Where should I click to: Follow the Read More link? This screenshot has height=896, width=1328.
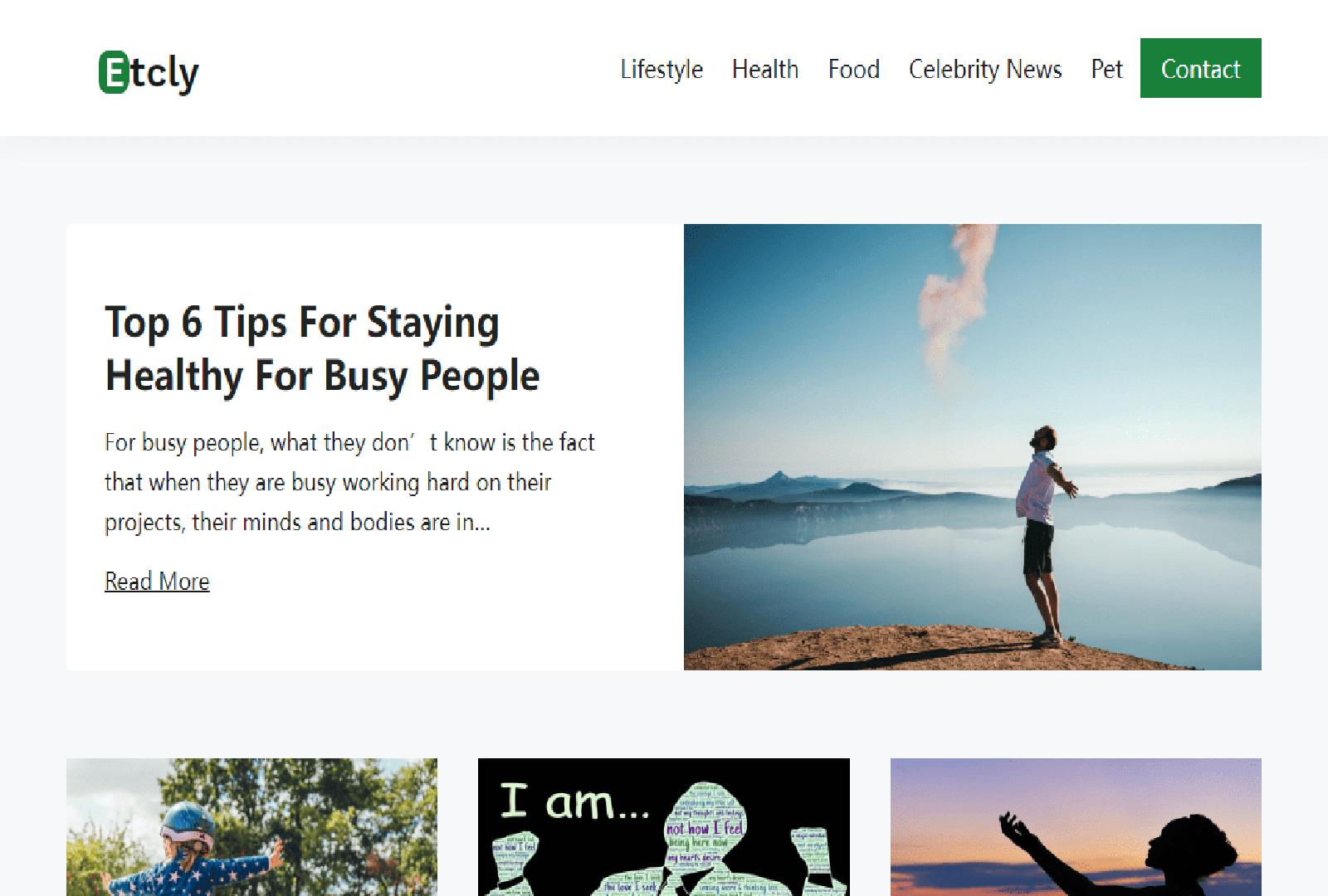pos(157,581)
